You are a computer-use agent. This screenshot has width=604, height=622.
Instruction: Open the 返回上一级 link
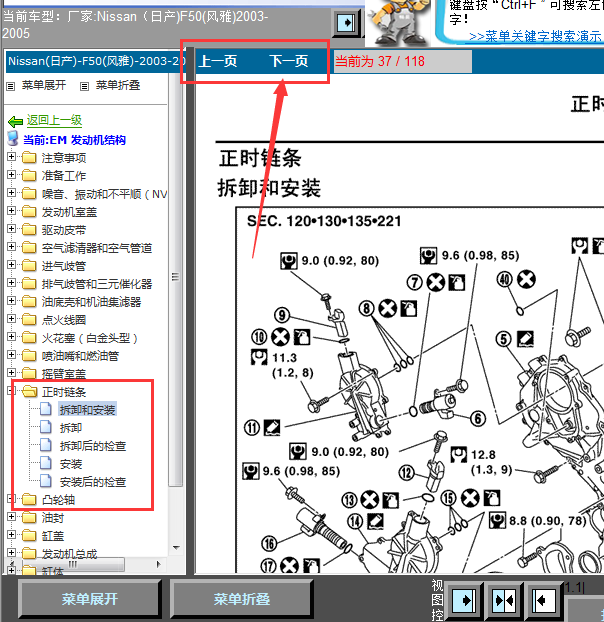[x=54, y=121]
